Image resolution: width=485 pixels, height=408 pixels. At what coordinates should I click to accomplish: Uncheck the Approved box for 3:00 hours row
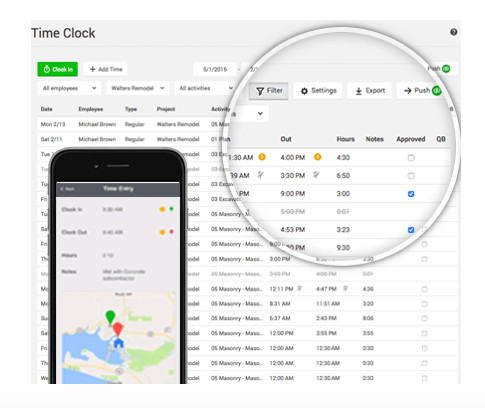point(411,194)
